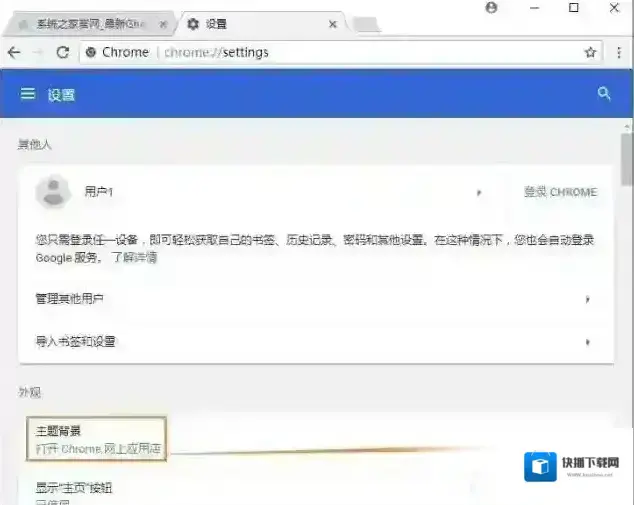This screenshot has width=634, height=505.
Task: Expand the 导入书签和设置 row arrow
Action: click(587, 342)
